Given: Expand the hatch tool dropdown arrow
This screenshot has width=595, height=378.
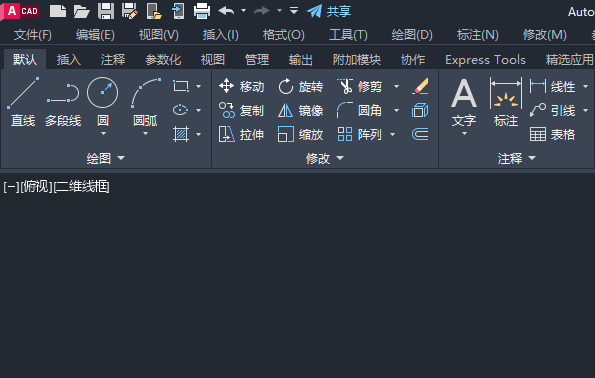Looking at the screenshot, I should [198, 134].
